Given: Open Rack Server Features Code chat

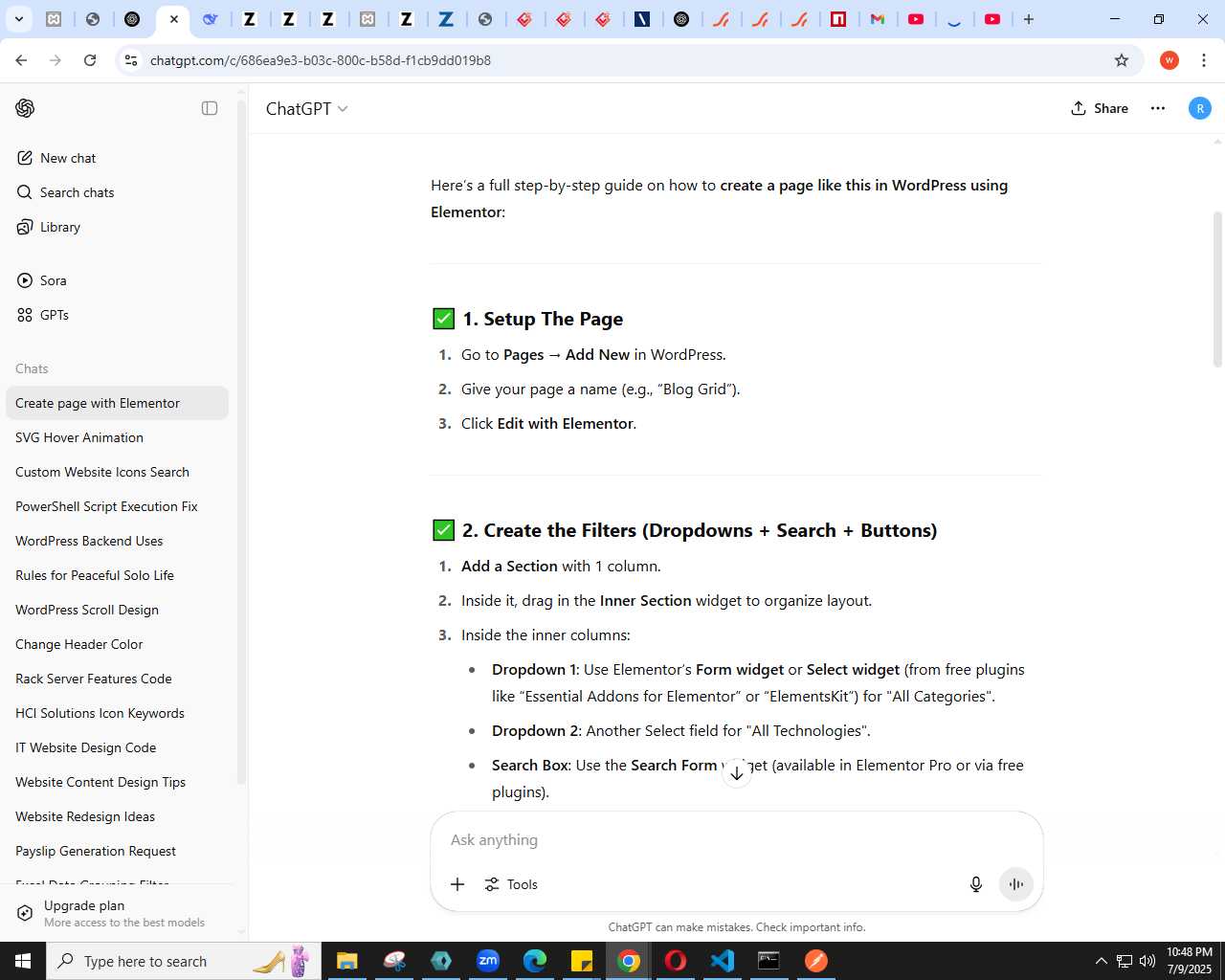Looking at the screenshot, I should point(117,679).
